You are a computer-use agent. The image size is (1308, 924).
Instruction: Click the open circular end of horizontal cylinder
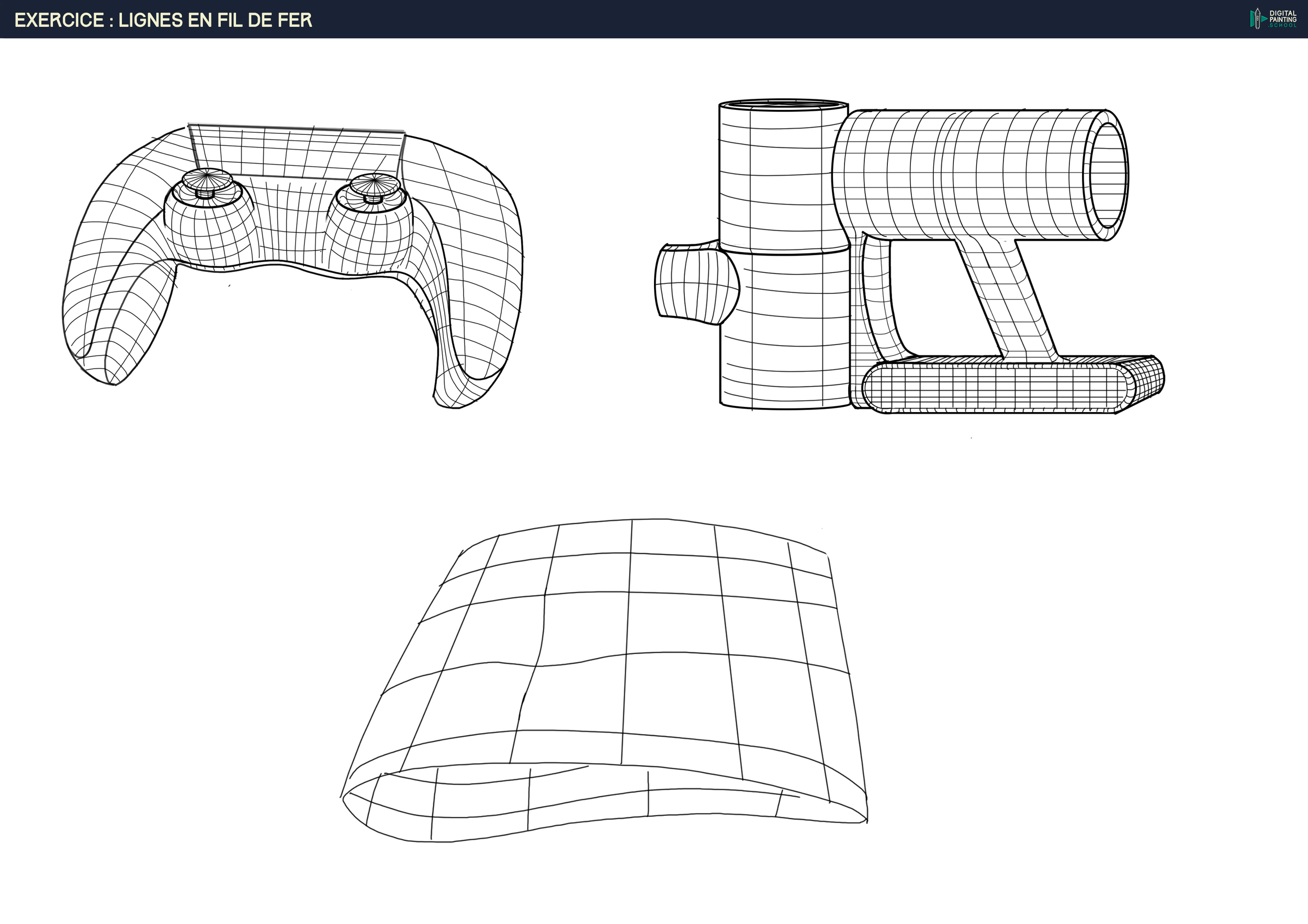(1108, 175)
